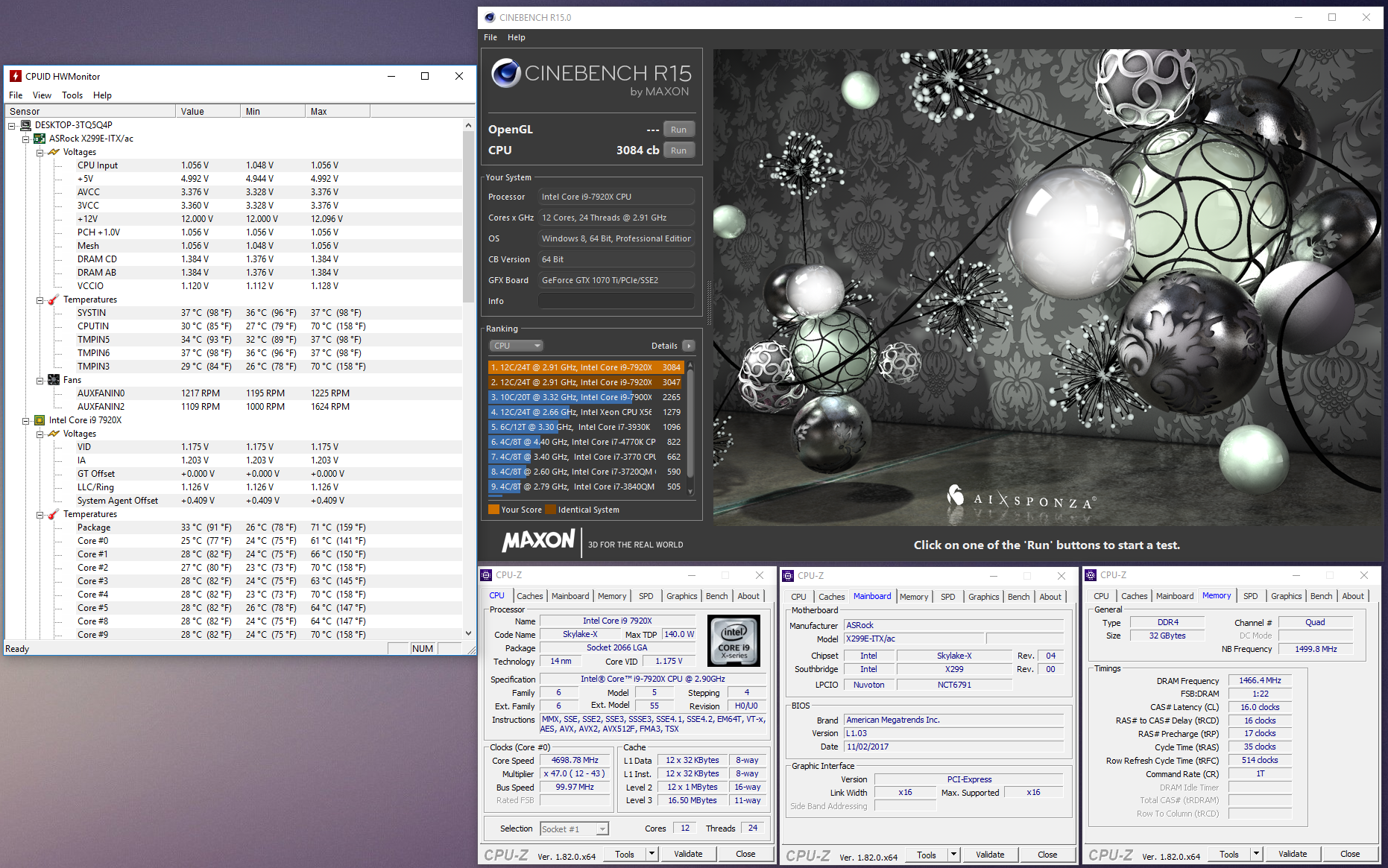The height and width of the screenshot is (868, 1388).
Task: Click the Sensor column header
Action: click(x=90, y=111)
